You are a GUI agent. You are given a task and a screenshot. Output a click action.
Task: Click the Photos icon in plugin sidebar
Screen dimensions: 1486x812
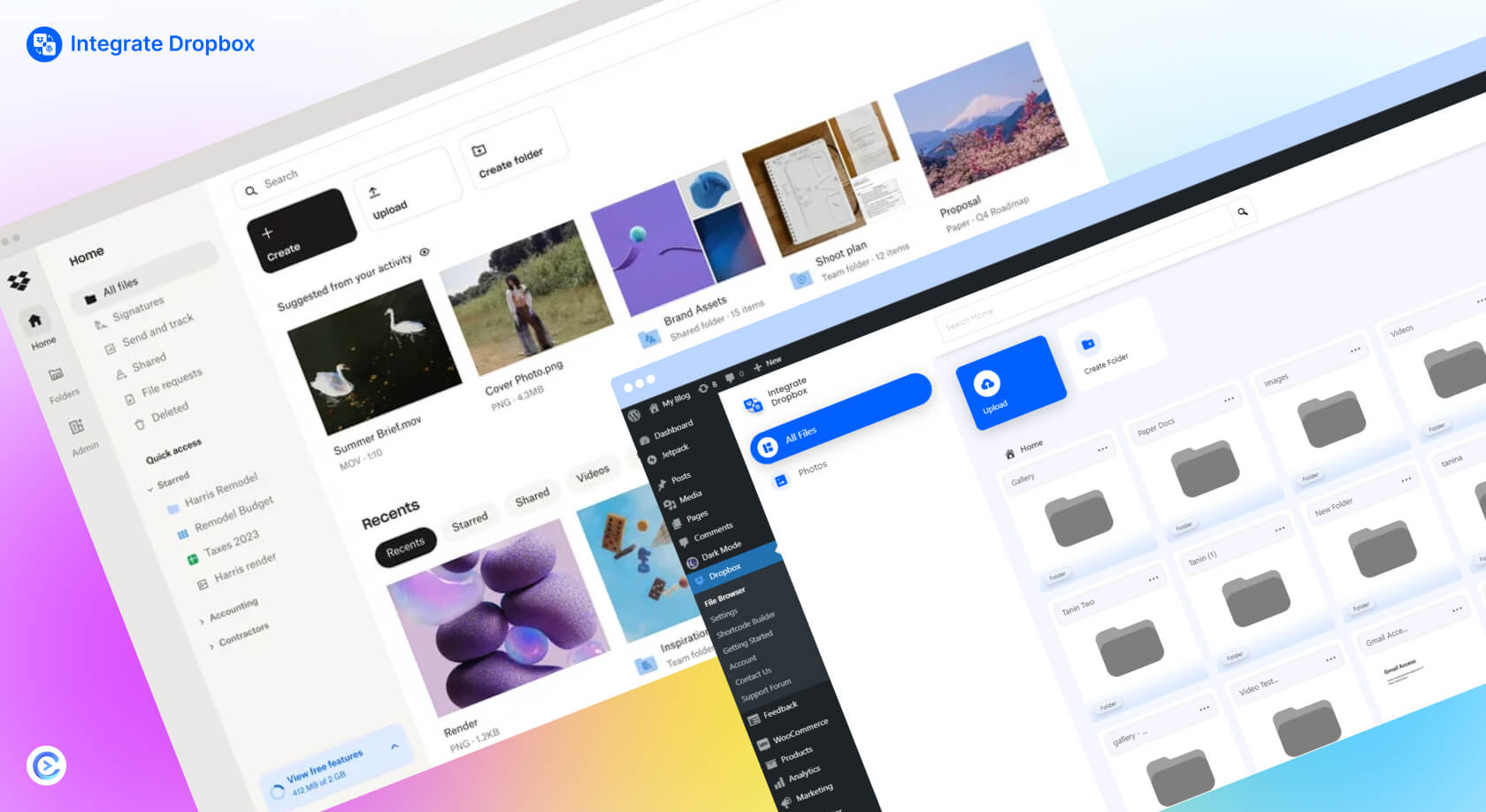(781, 481)
